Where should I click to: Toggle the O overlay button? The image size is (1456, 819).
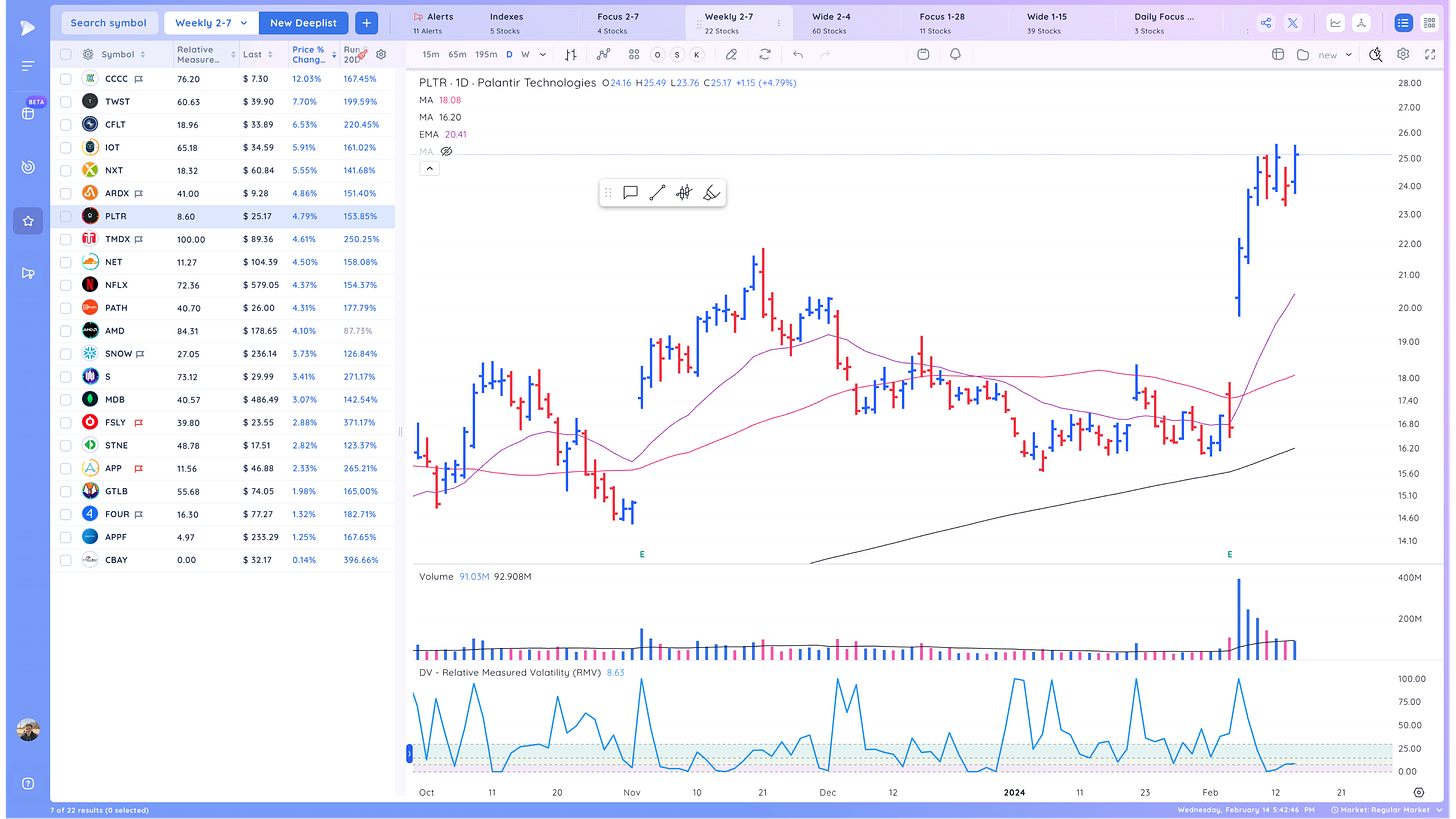(x=657, y=54)
